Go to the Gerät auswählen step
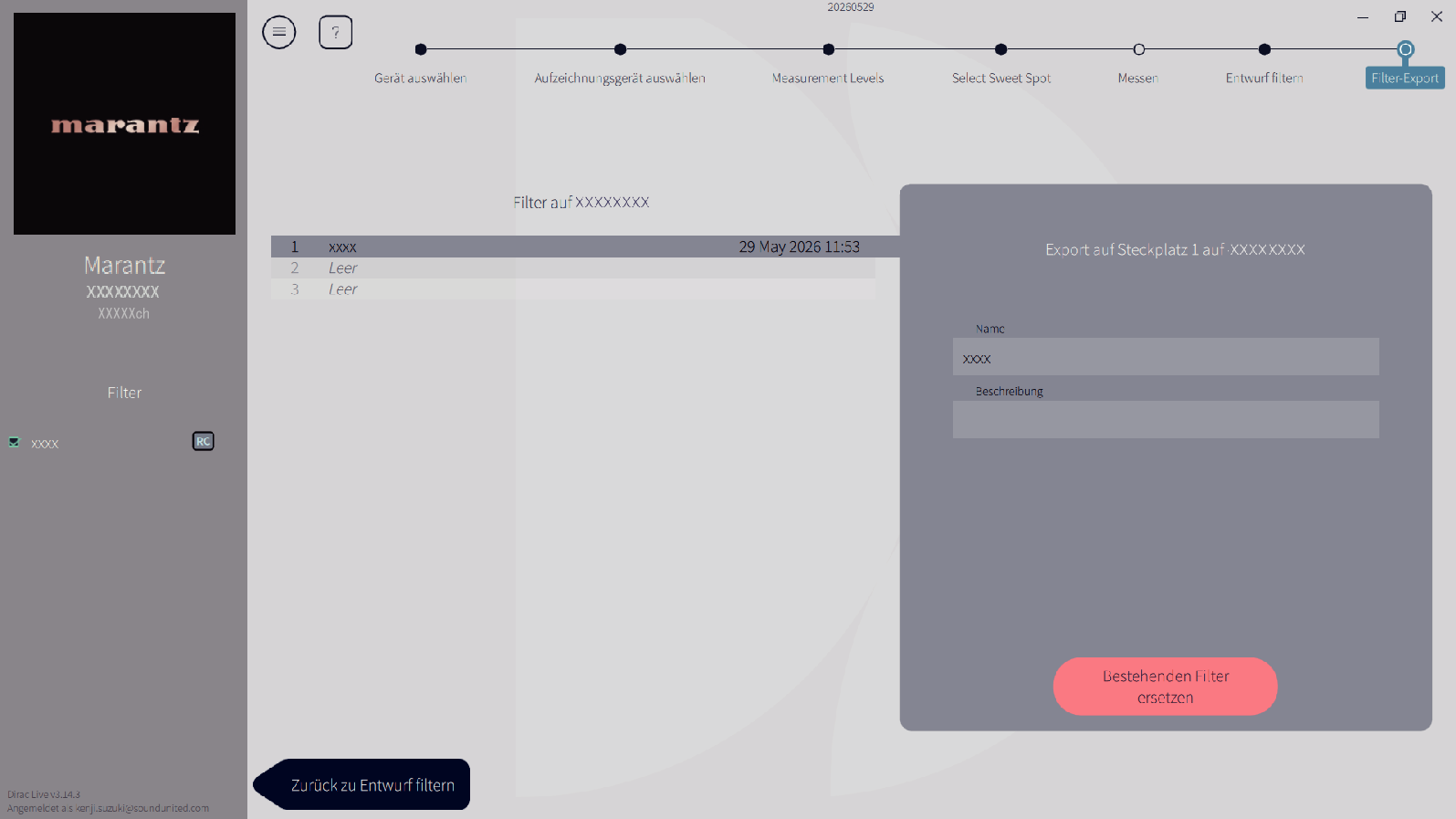Image resolution: width=1456 pixels, height=819 pixels. [420, 79]
